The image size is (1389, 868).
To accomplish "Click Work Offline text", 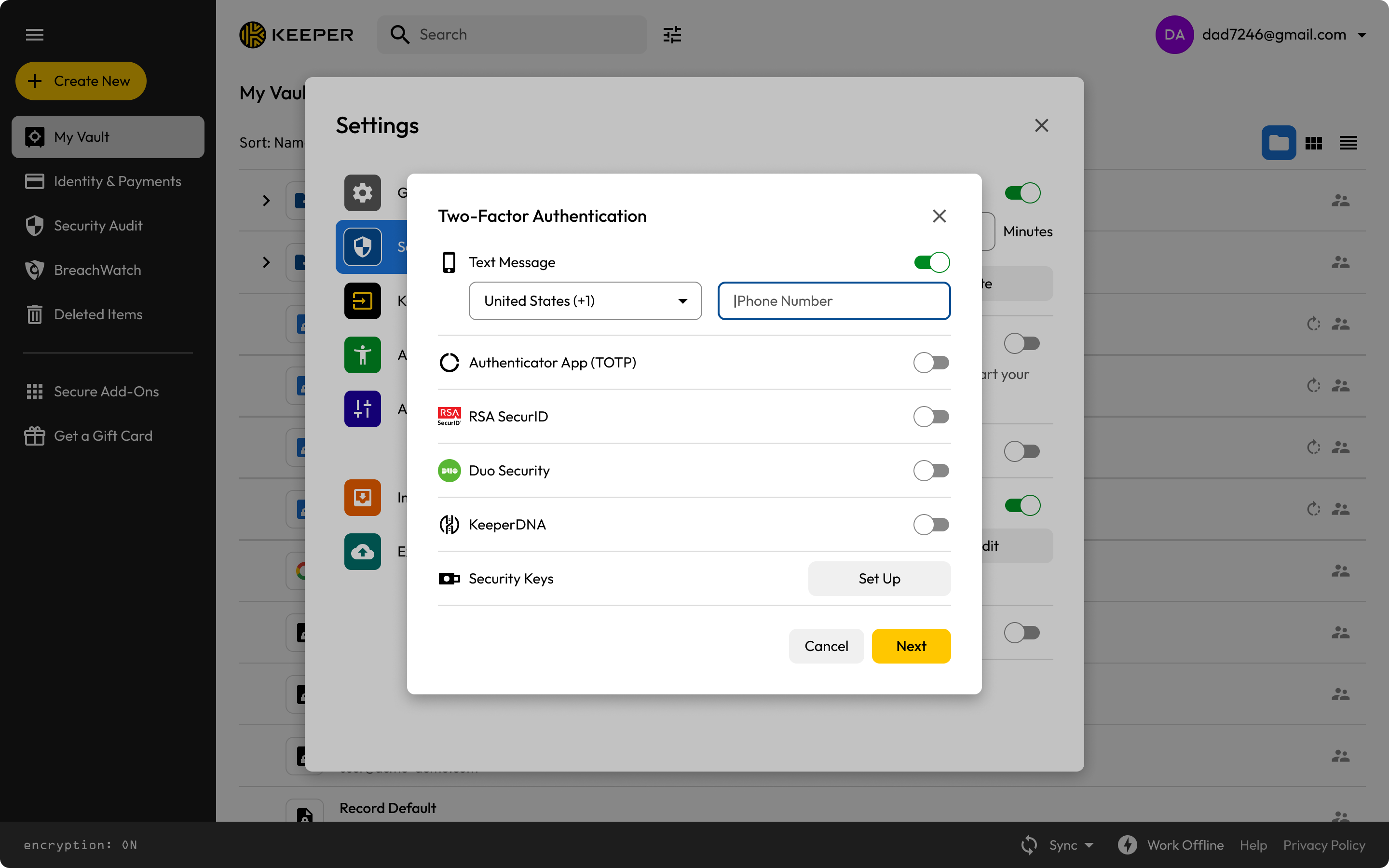I will 1185,845.
